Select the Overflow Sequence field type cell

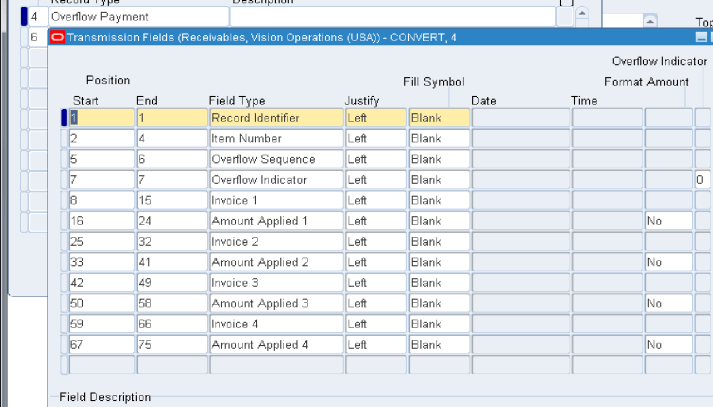(273, 159)
